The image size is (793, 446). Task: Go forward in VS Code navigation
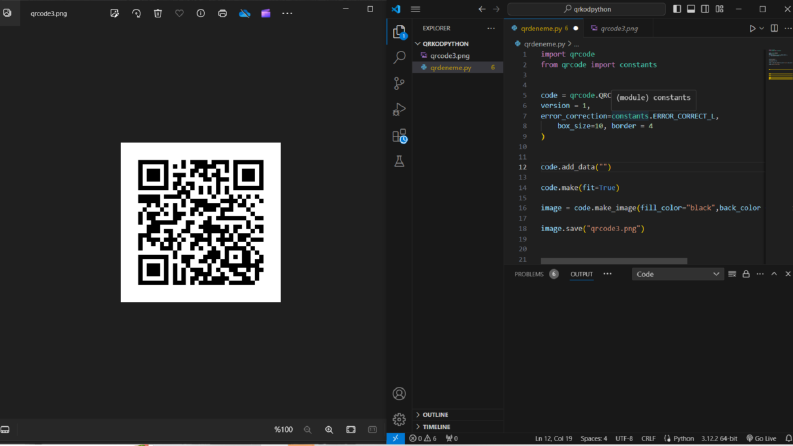point(496,9)
